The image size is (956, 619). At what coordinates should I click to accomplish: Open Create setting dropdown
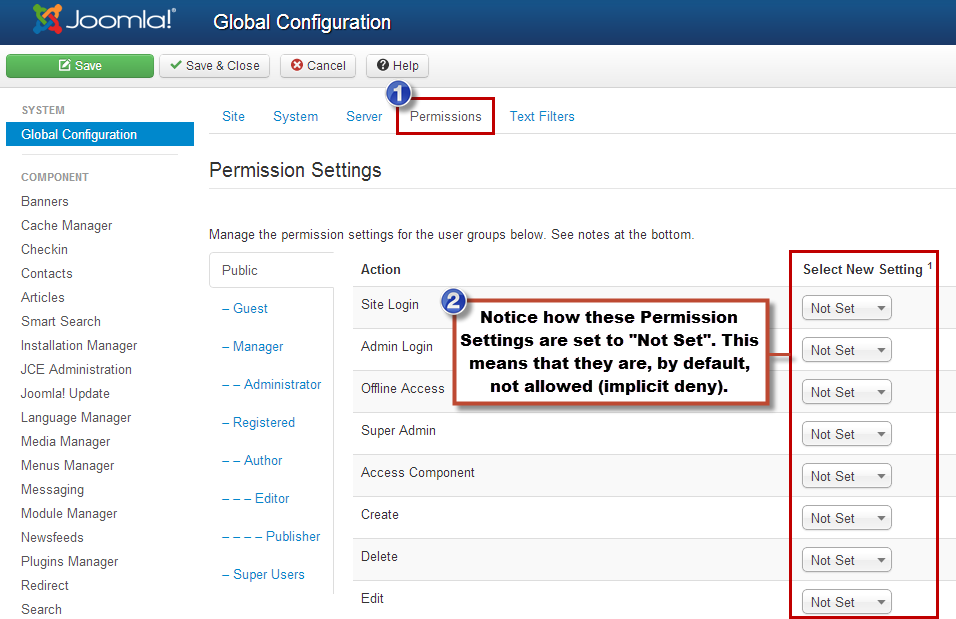tap(847, 518)
